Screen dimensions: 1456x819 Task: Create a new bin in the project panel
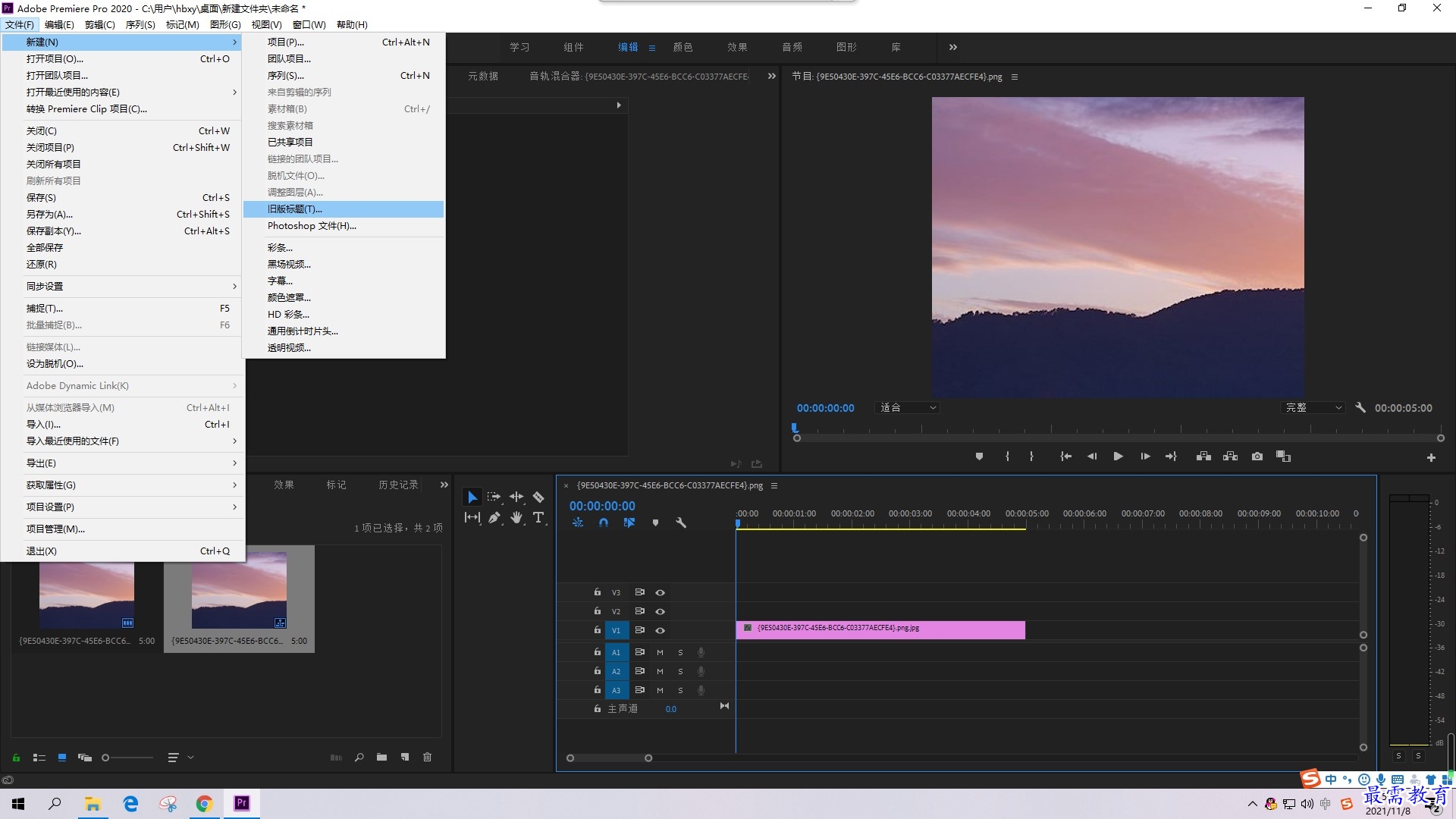coord(381,757)
